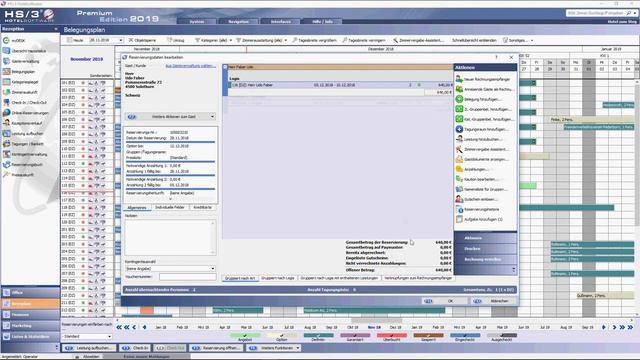Toggle the Definitiv status filter

(318, 336)
